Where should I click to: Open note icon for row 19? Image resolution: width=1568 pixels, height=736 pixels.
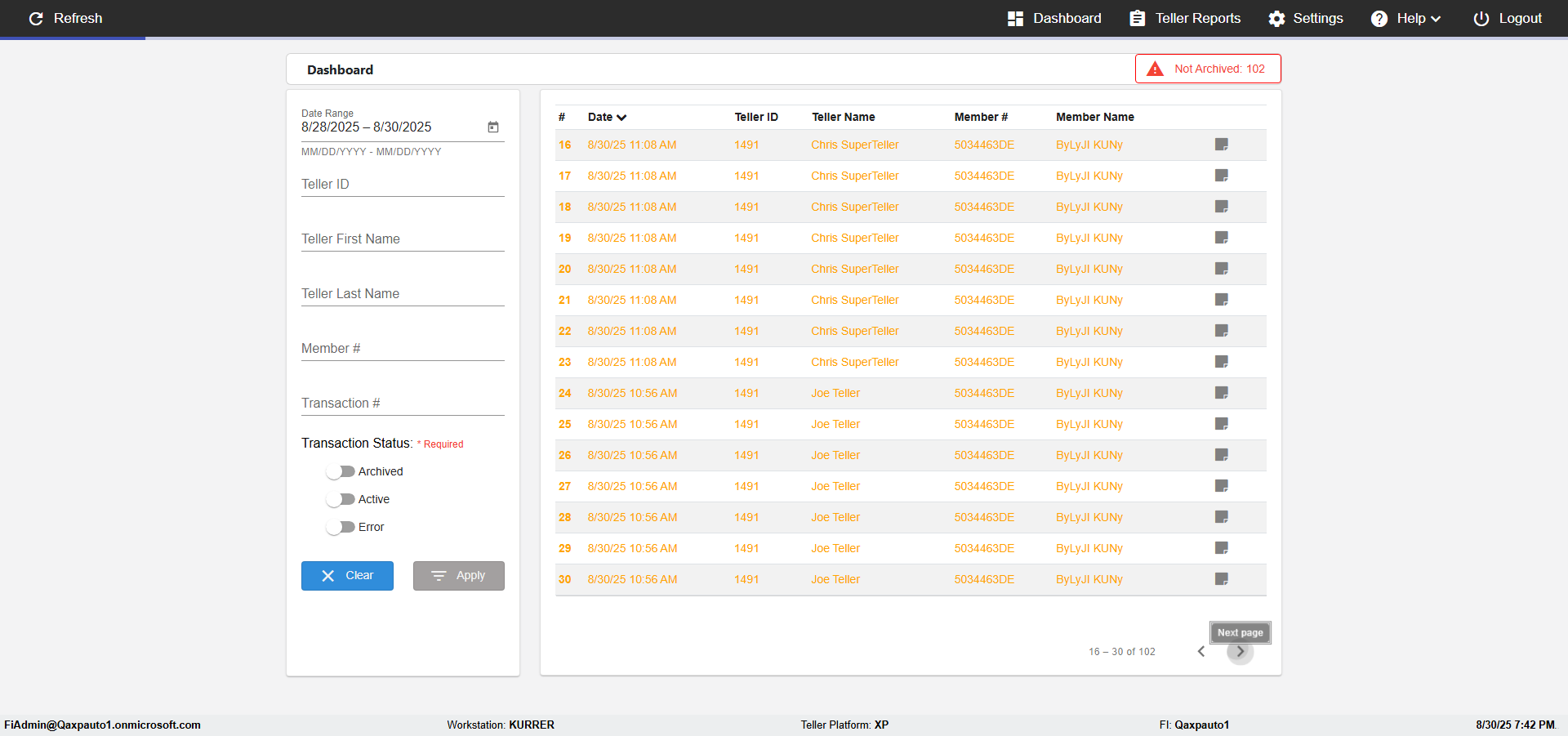(x=1222, y=238)
